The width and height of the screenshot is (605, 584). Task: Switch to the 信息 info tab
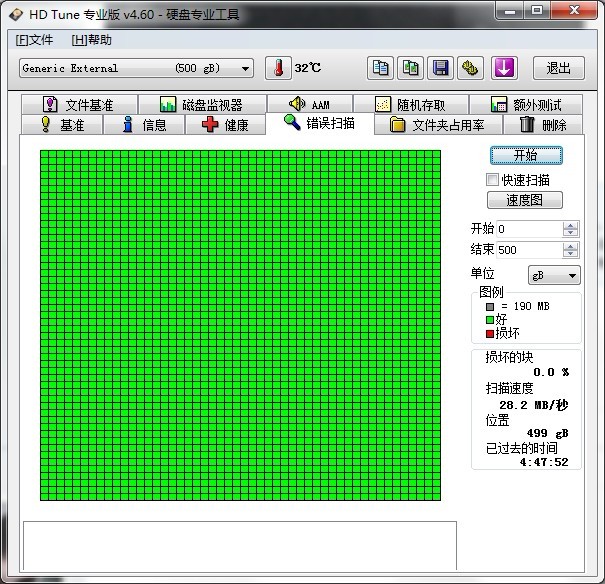tap(144, 125)
